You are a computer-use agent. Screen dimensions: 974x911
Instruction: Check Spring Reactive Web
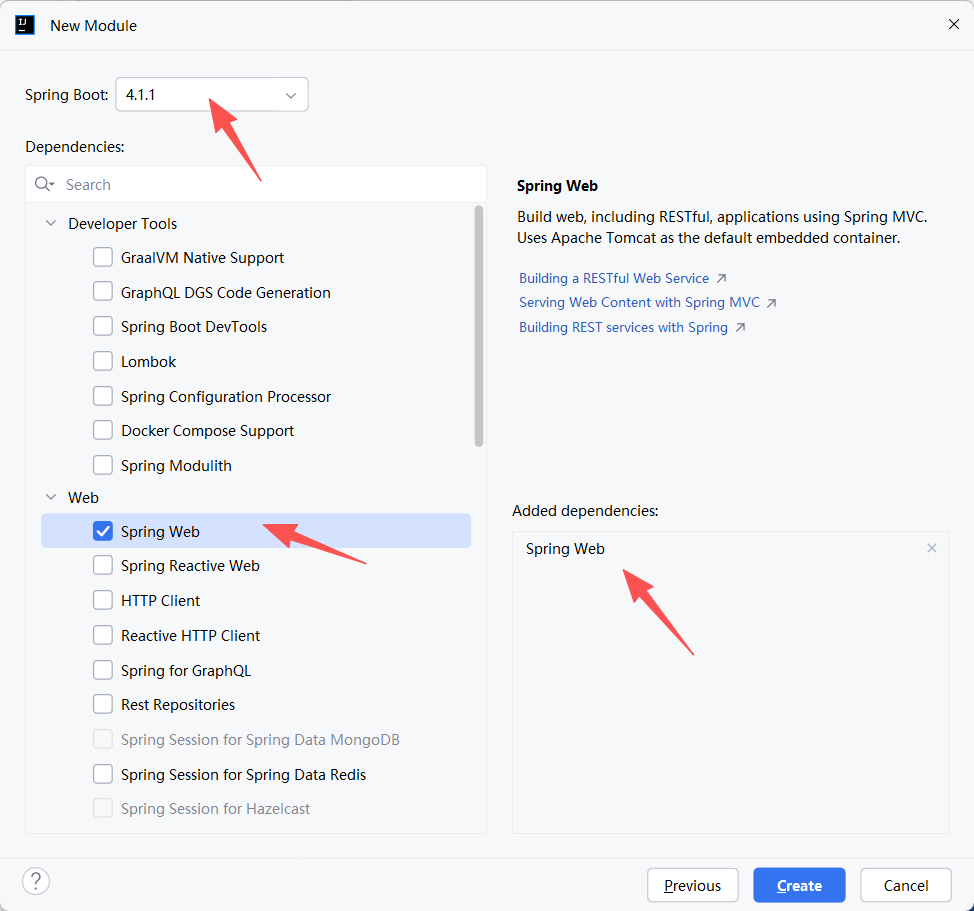click(102, 565)
